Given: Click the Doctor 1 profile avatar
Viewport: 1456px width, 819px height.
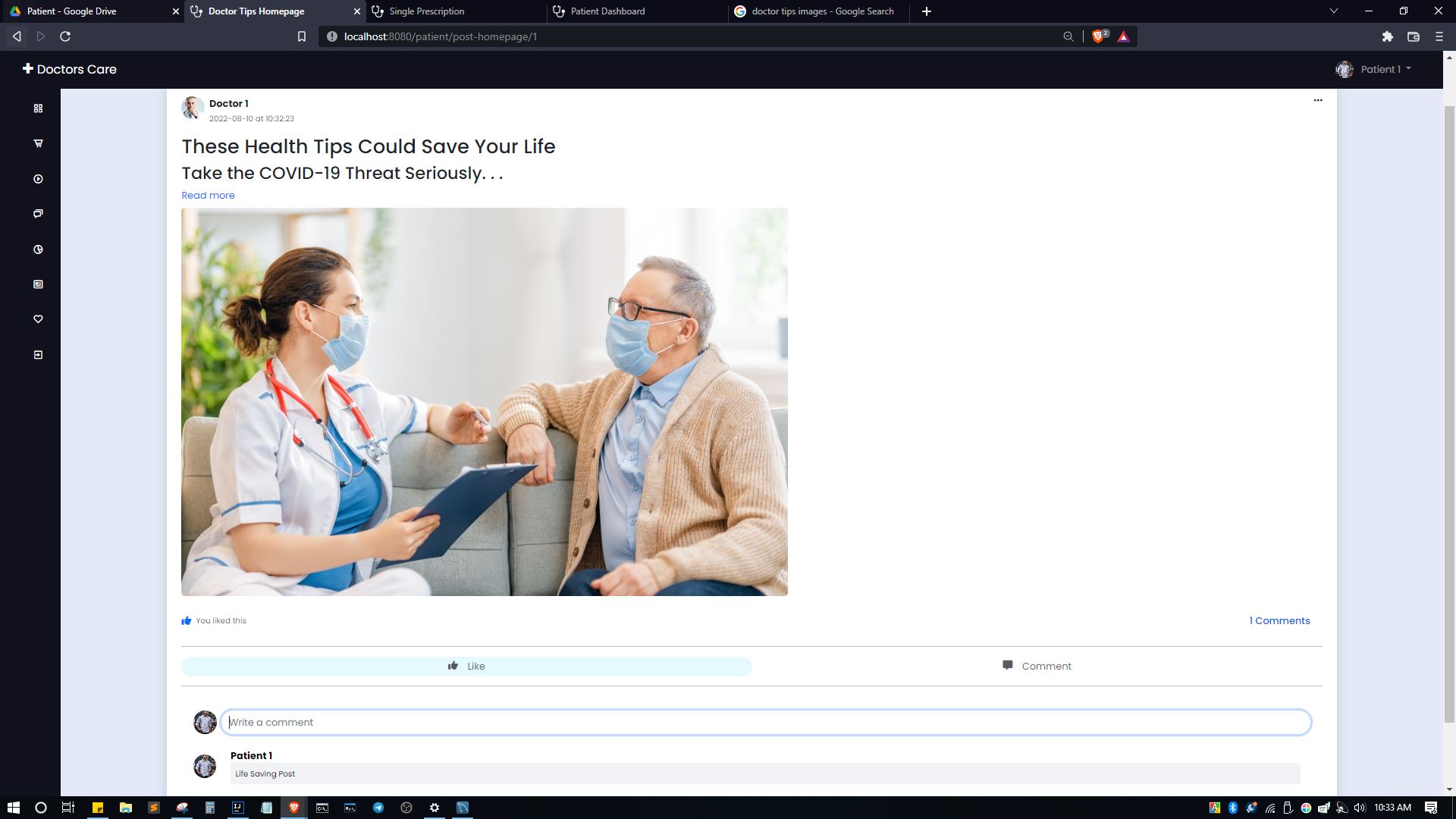Looking at the screenshot, I should point(193,108).
